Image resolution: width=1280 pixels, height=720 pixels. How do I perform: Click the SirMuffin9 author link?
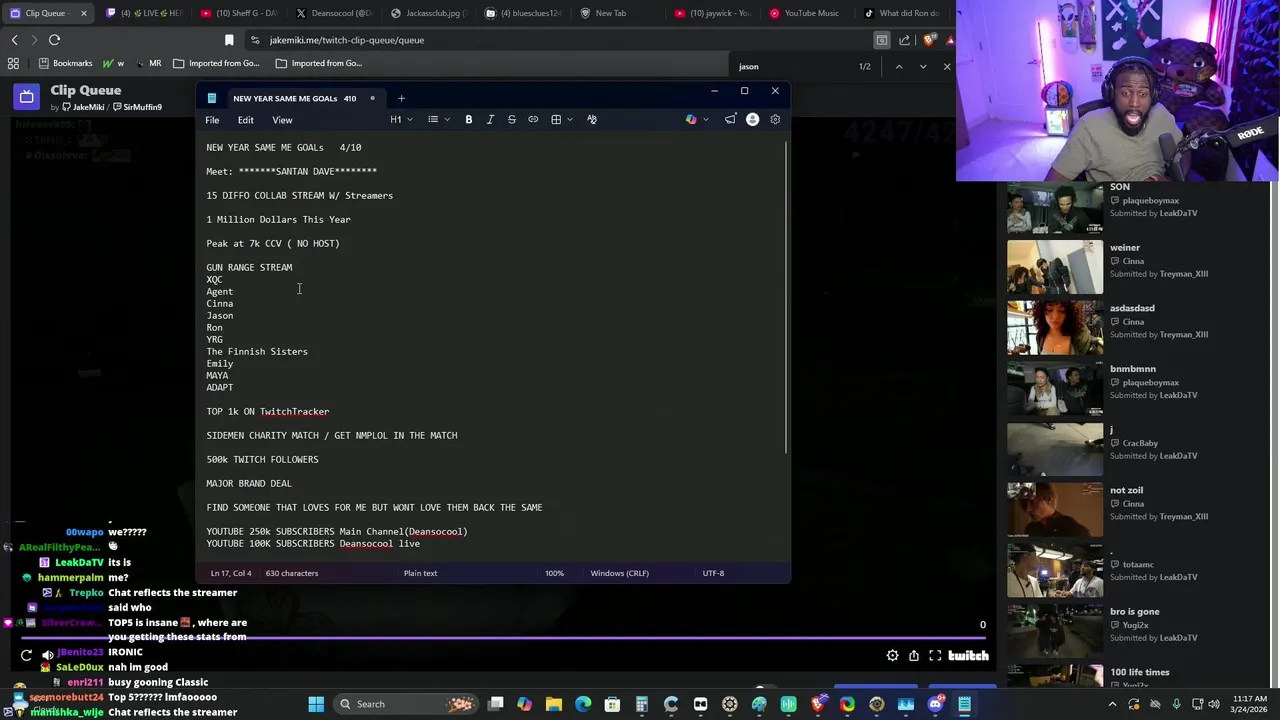point(137,107)
